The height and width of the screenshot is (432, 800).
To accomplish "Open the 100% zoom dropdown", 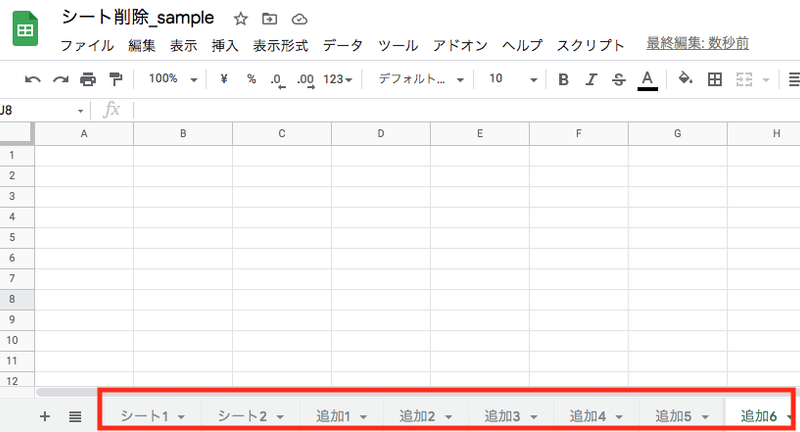I will pyautogui.click(x=173, y=79).
